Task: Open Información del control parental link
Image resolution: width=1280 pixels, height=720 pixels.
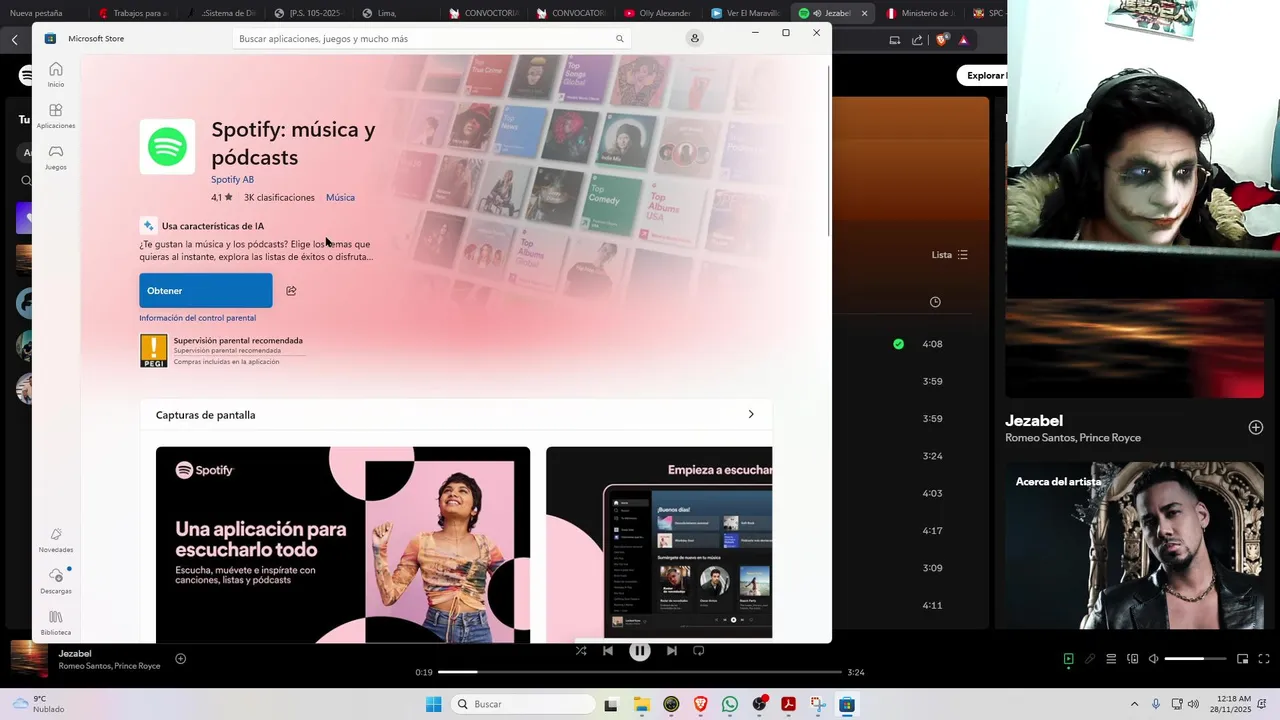Action: 198,318
